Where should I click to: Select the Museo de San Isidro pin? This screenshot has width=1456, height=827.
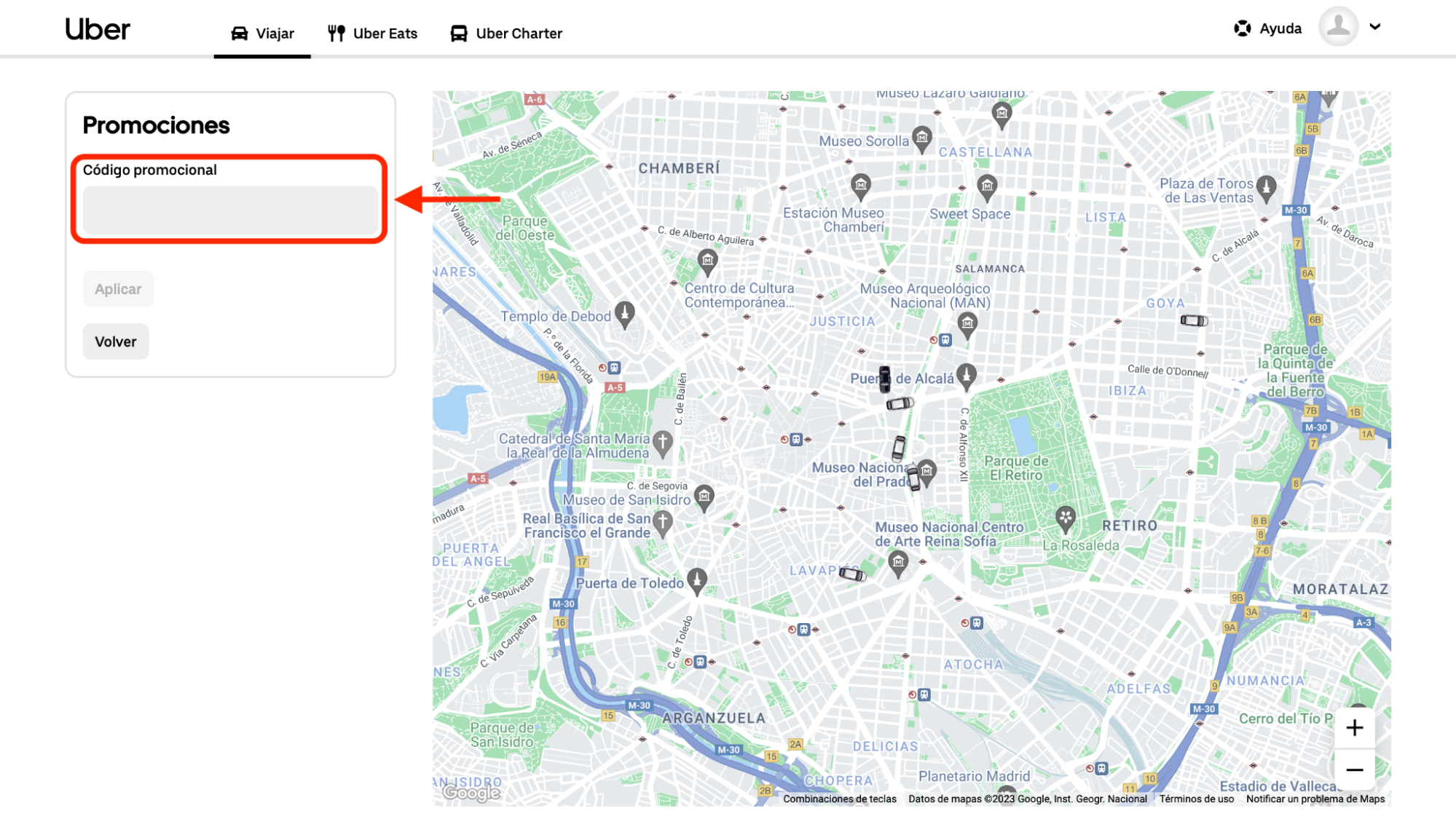704,497
